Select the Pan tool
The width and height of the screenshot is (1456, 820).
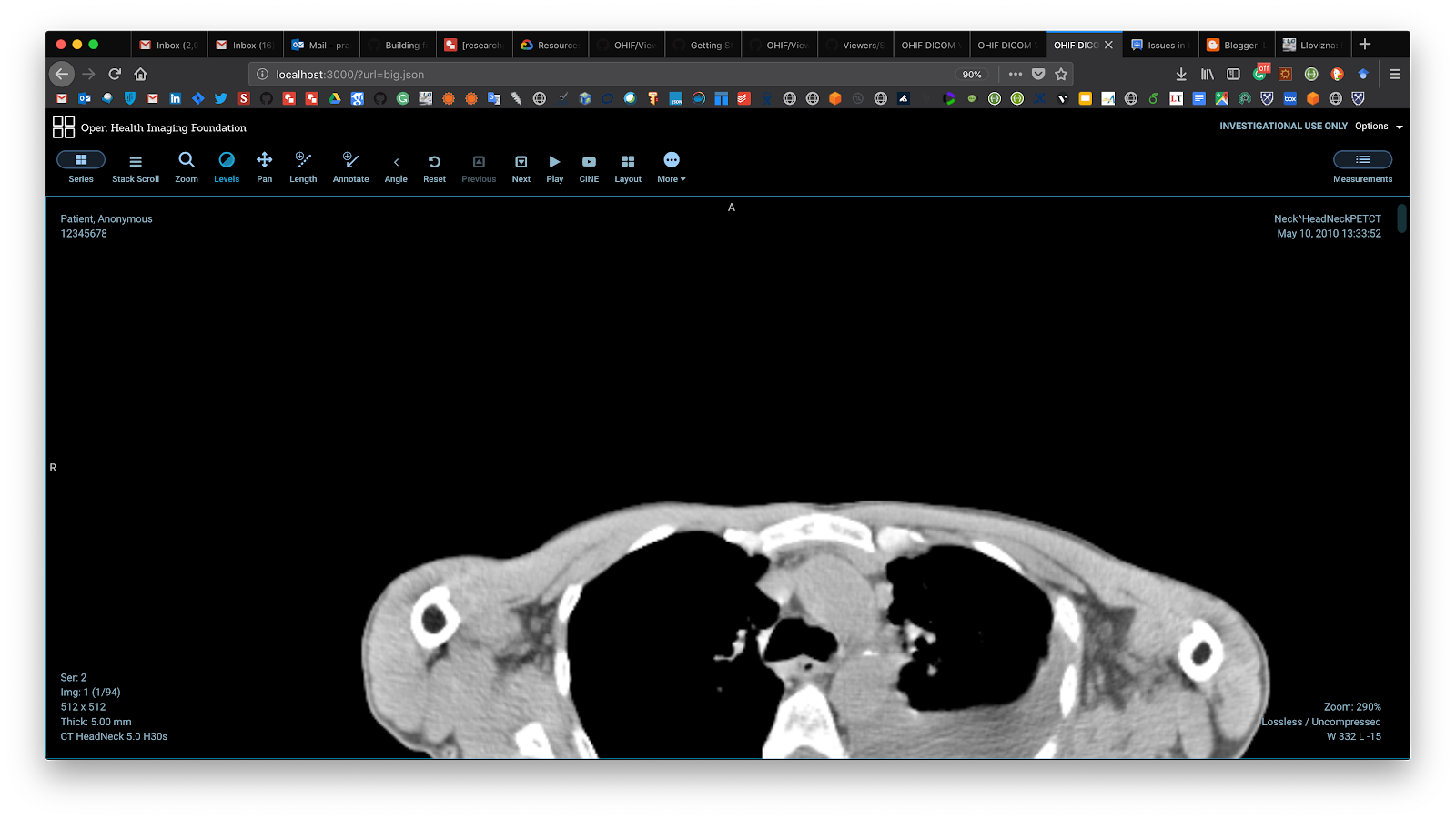[x=264, y=167]
